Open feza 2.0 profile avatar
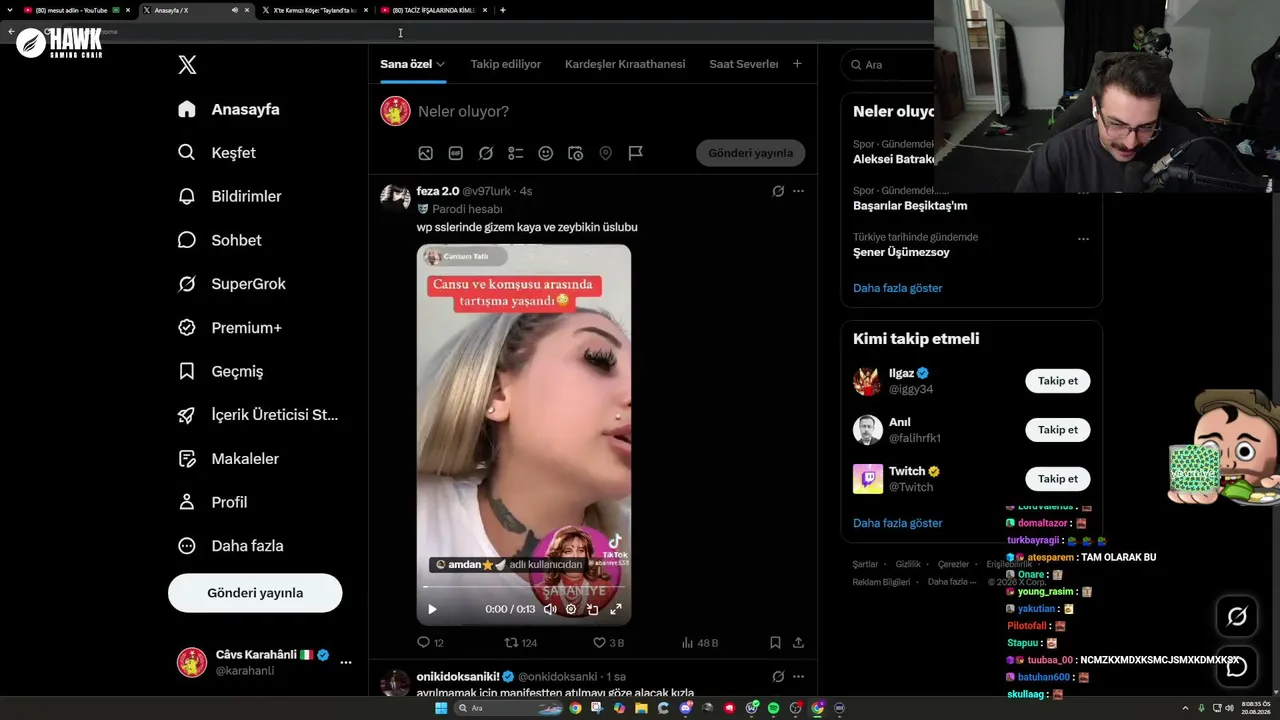1280x720 pixels. pos(395,197)
